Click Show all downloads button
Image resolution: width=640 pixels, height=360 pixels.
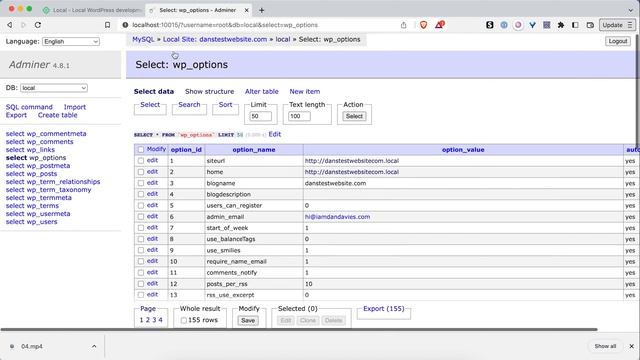coord(605,346)
